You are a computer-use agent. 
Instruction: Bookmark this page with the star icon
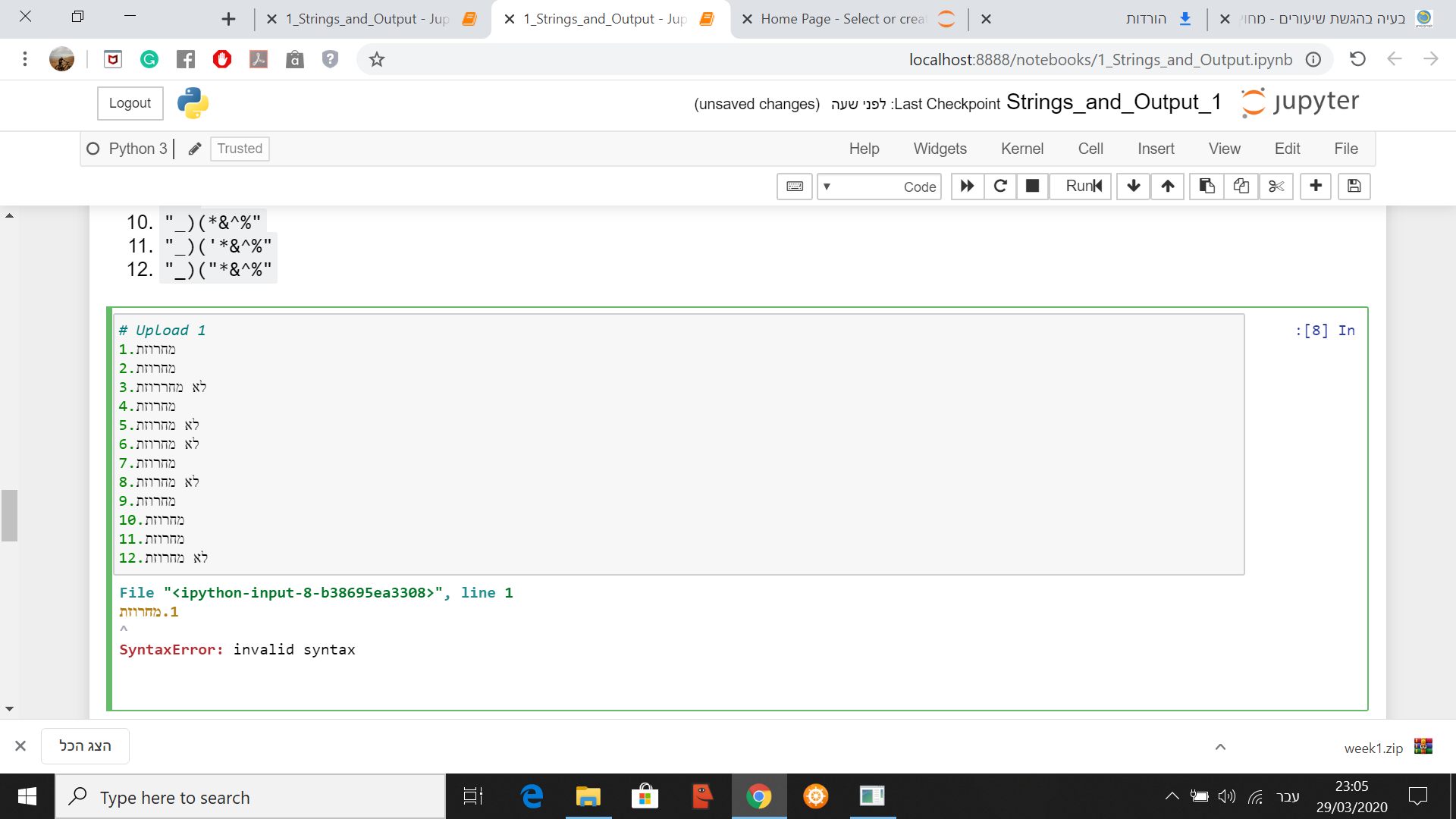(x=377, y=59)
